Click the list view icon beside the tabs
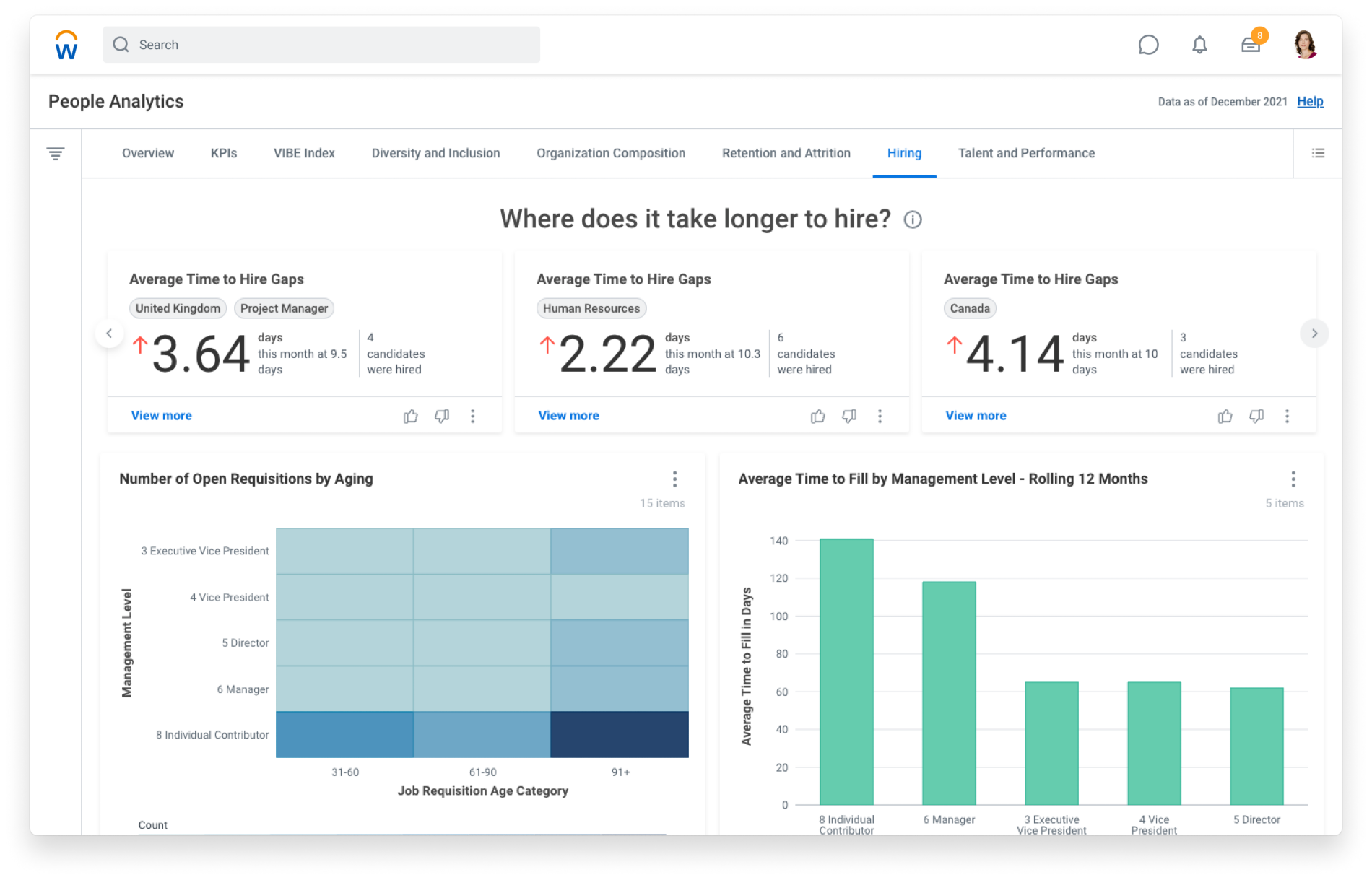Image resolution: width=1372 pixels, height=880 pixels. (x=1318, y=153)
